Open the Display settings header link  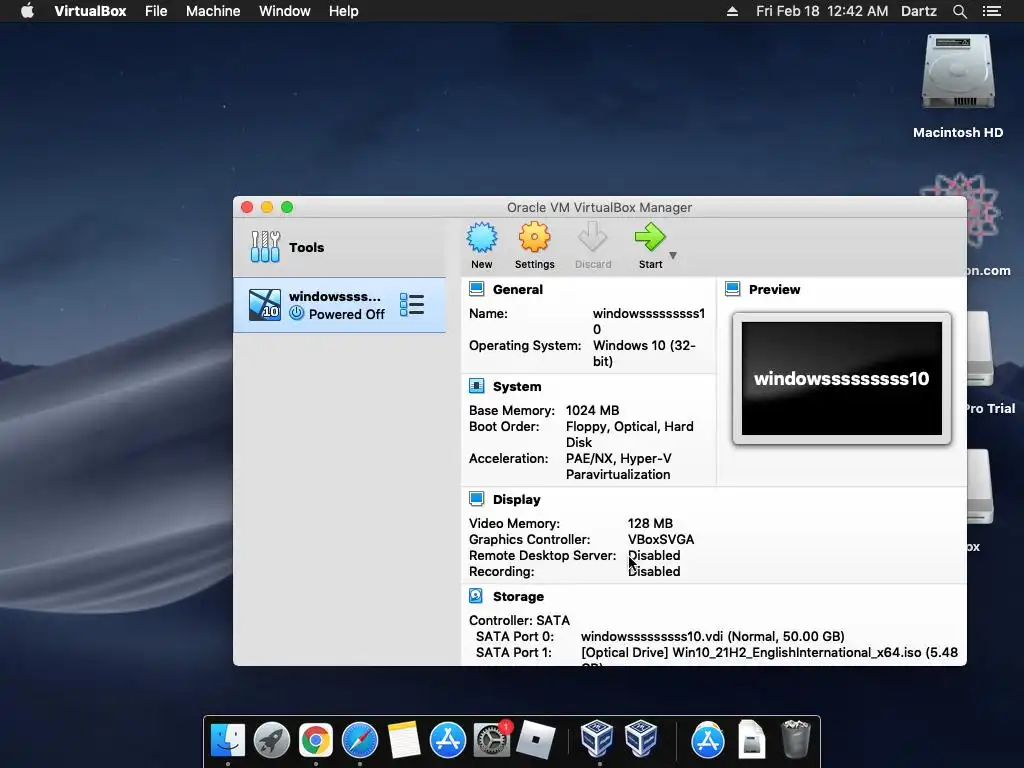click(517, 500)
